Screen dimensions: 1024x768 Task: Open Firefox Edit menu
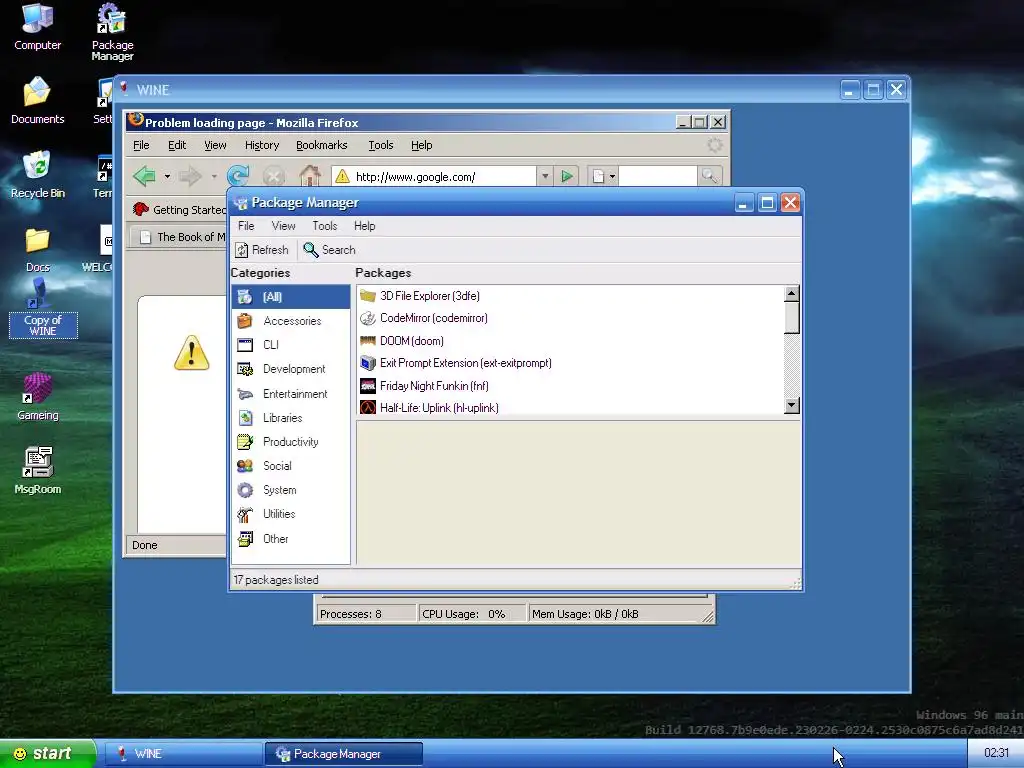click(177, 145)
